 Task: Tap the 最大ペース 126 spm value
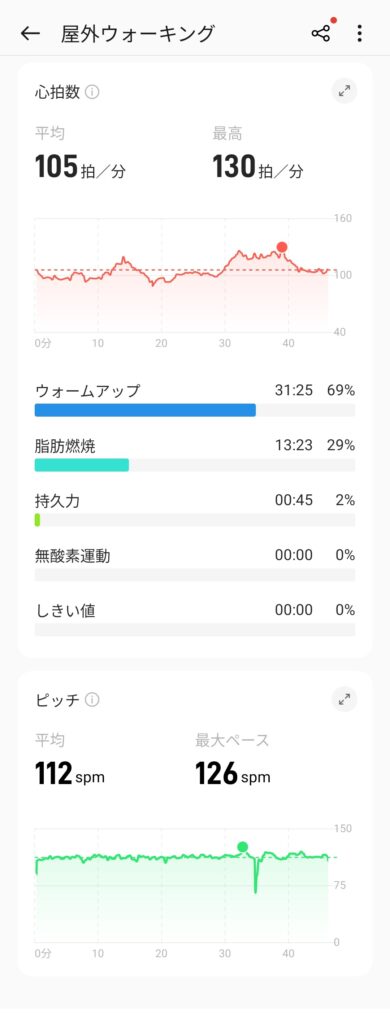pos(233,775)
